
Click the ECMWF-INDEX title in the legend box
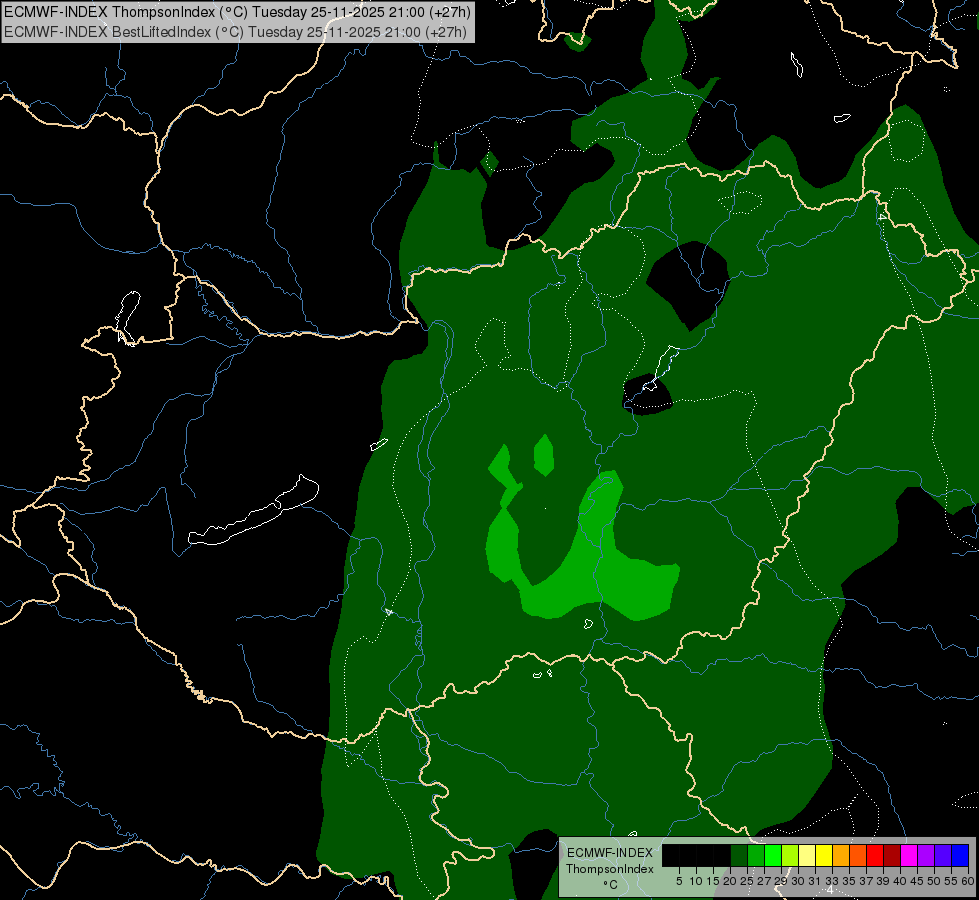tap(610, 853)
